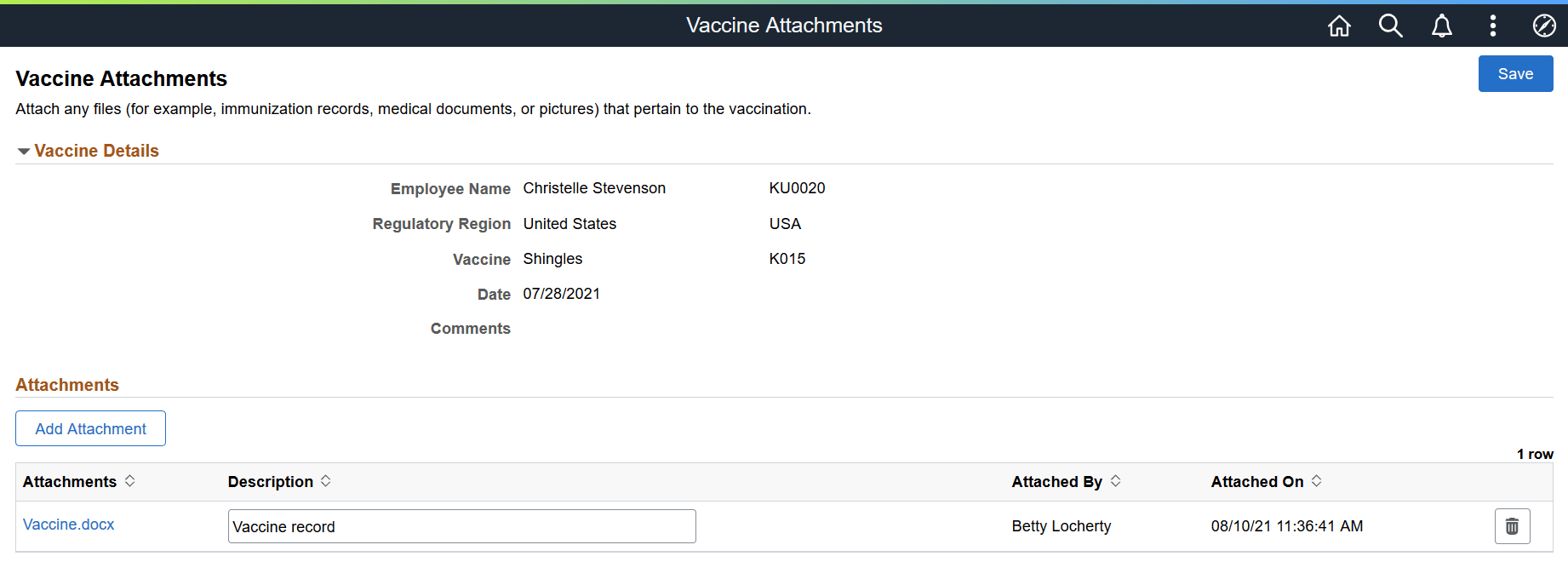1568x585 pixels.
Task: Click the Search magnifying glass icon
Action: point(1390,26)
